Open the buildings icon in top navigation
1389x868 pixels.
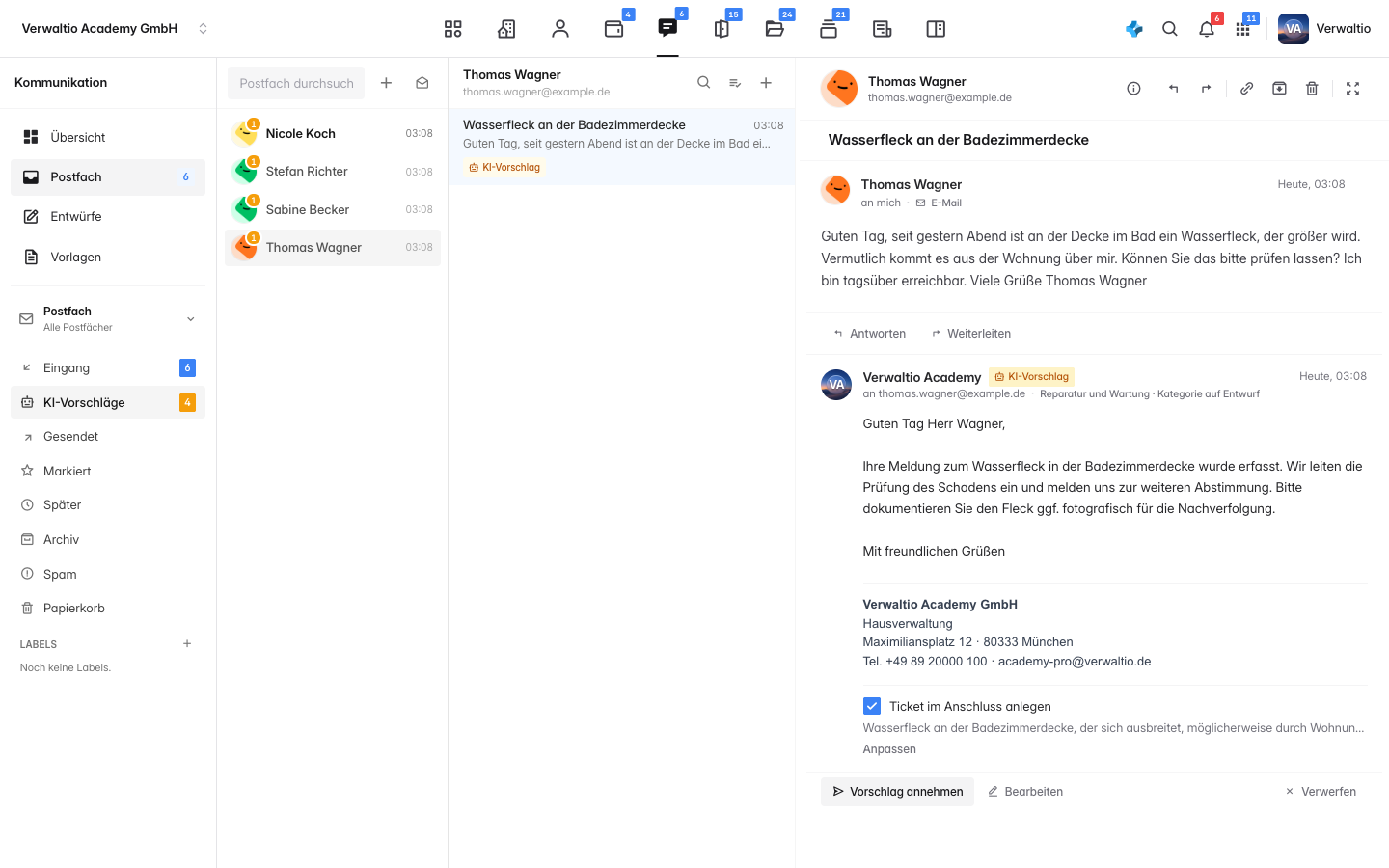[506, 29]
